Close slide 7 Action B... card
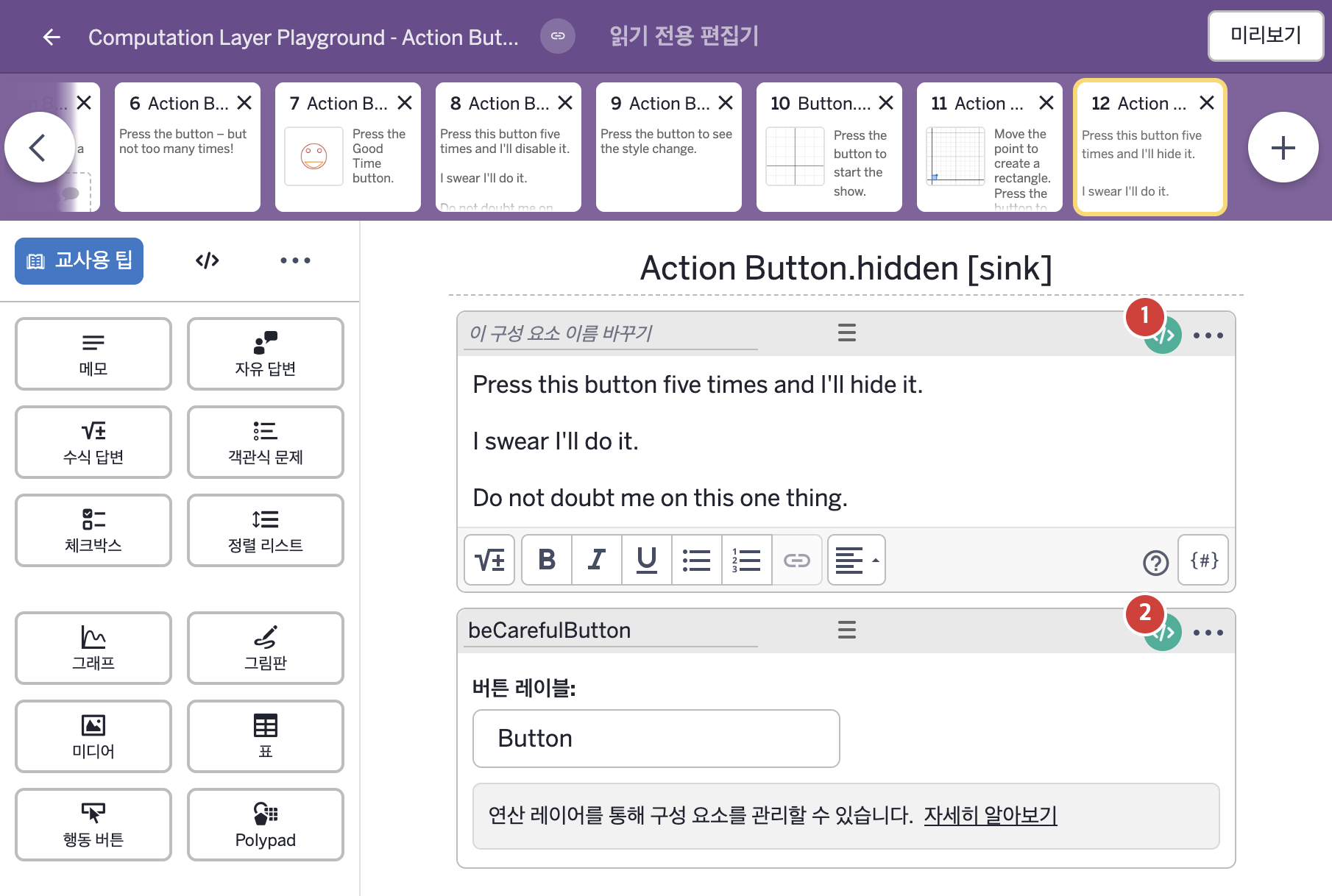Viewport: 1332px width, 896px height. coord(405,103)
